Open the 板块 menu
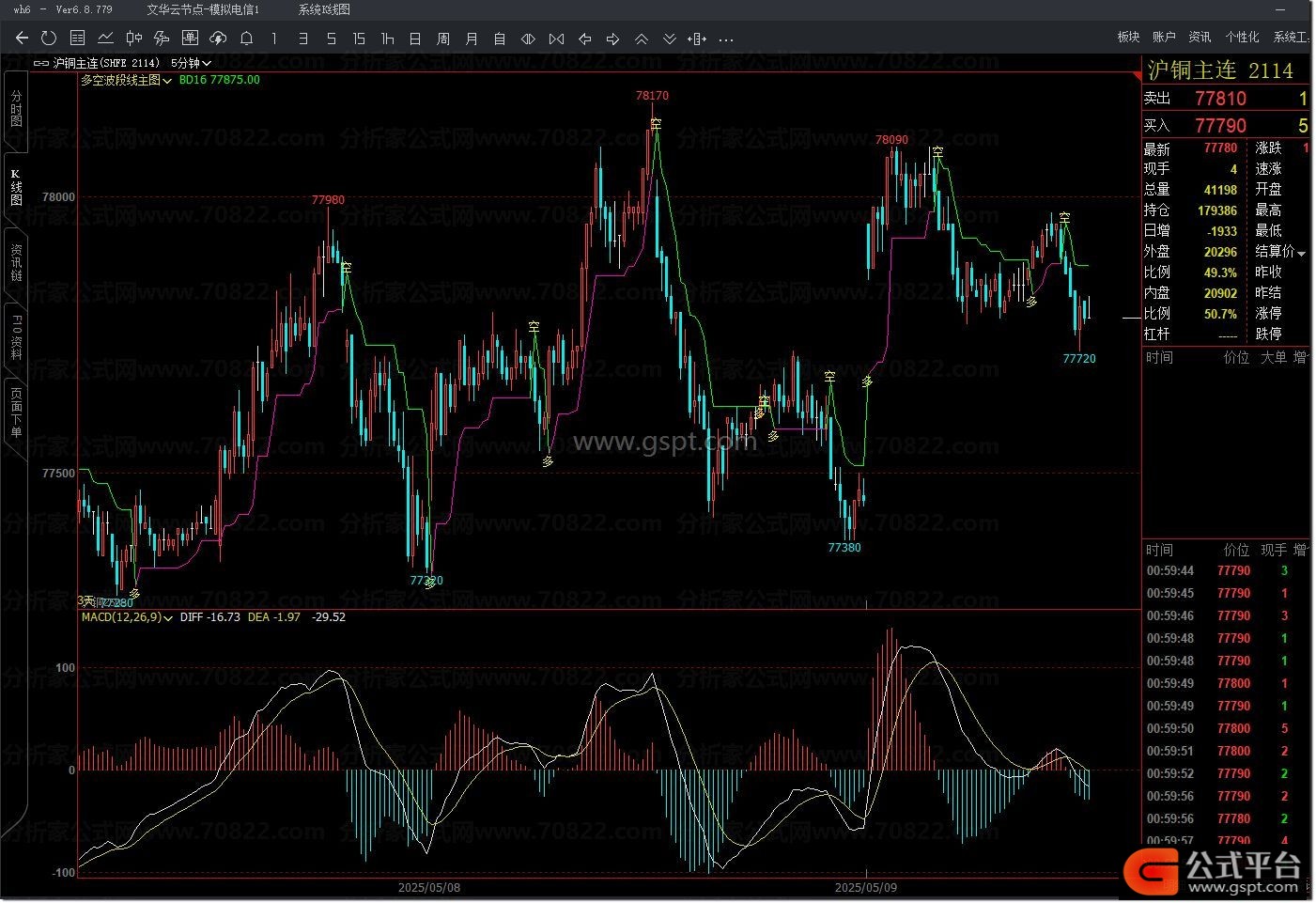Viewport: 1316px width, 903px height. (1128, 37)
